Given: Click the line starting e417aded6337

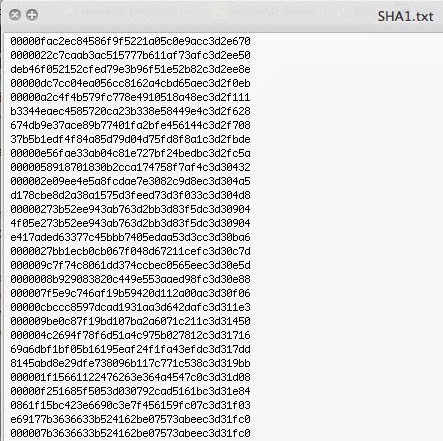Looking at the screenshot, I should click(x=130, y=237).
